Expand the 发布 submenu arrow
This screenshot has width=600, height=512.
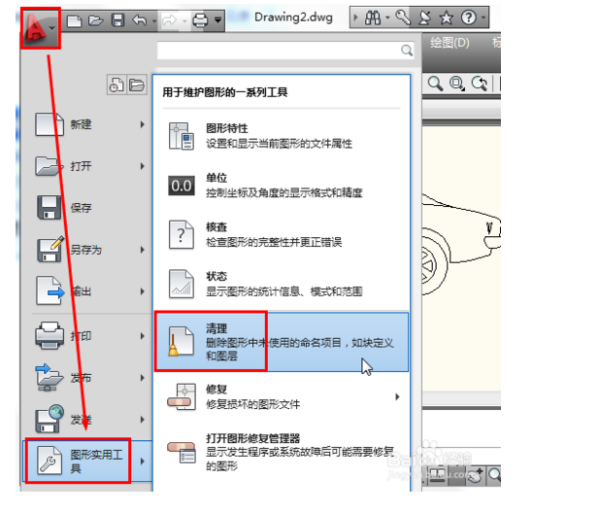(142, 378)
